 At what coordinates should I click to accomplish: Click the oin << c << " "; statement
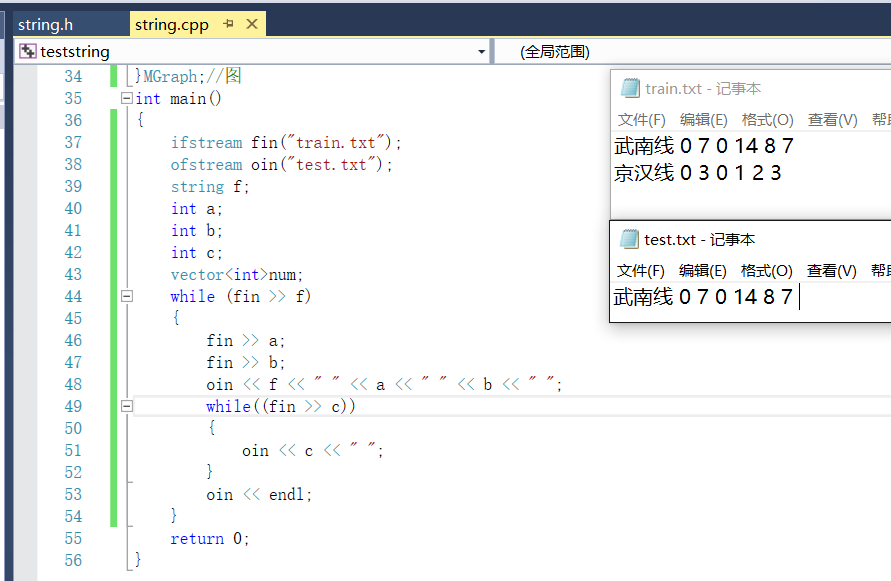313,451
